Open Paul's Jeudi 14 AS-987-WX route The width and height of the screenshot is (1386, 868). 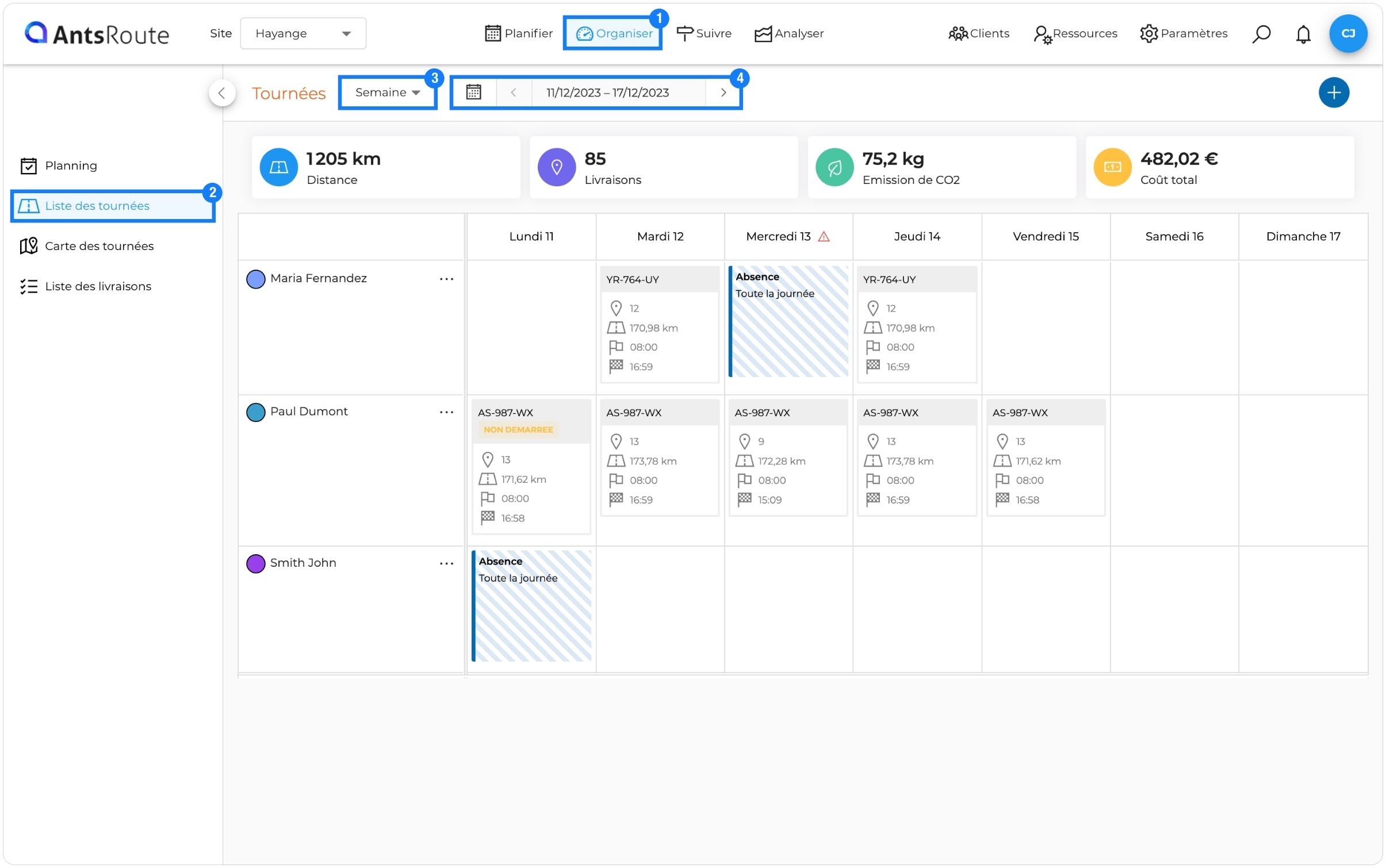coord(917,458)
